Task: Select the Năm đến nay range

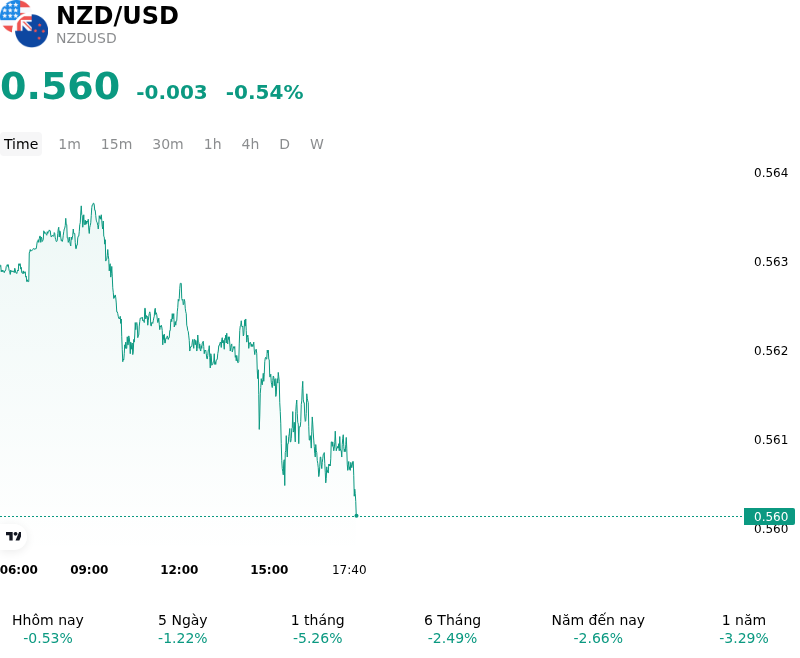Action: tap(598, 629)
